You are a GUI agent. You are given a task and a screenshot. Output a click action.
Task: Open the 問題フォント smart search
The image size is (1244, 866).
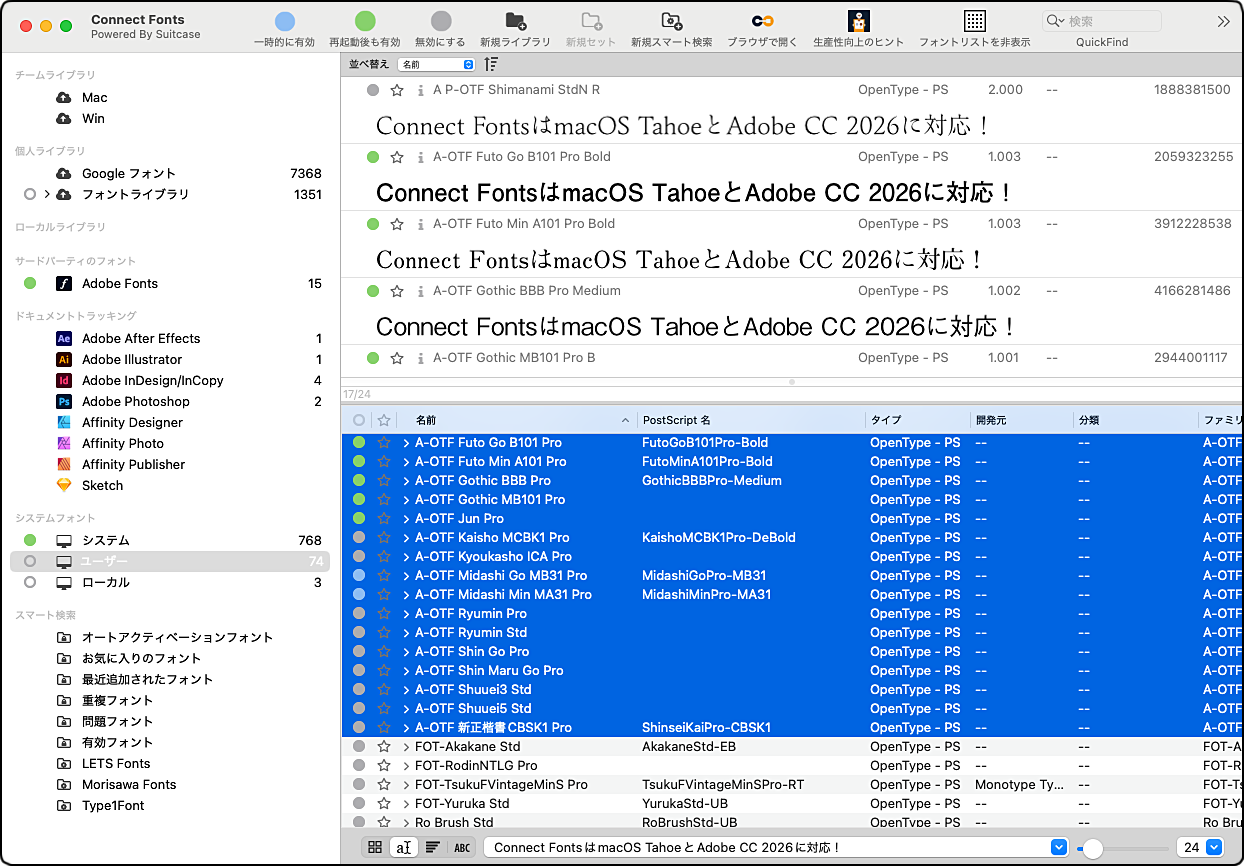point(117,721)
